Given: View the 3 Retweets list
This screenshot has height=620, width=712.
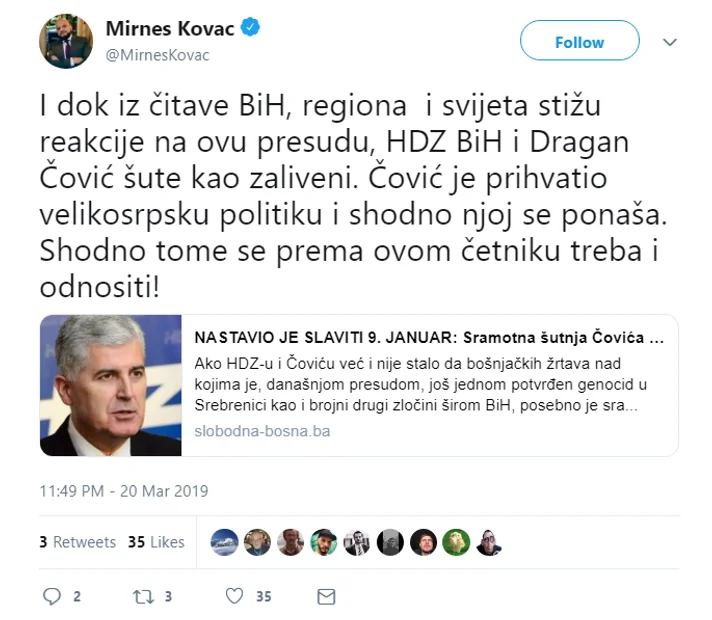Looking at the screenshot, I should click(x=78, y=542).
